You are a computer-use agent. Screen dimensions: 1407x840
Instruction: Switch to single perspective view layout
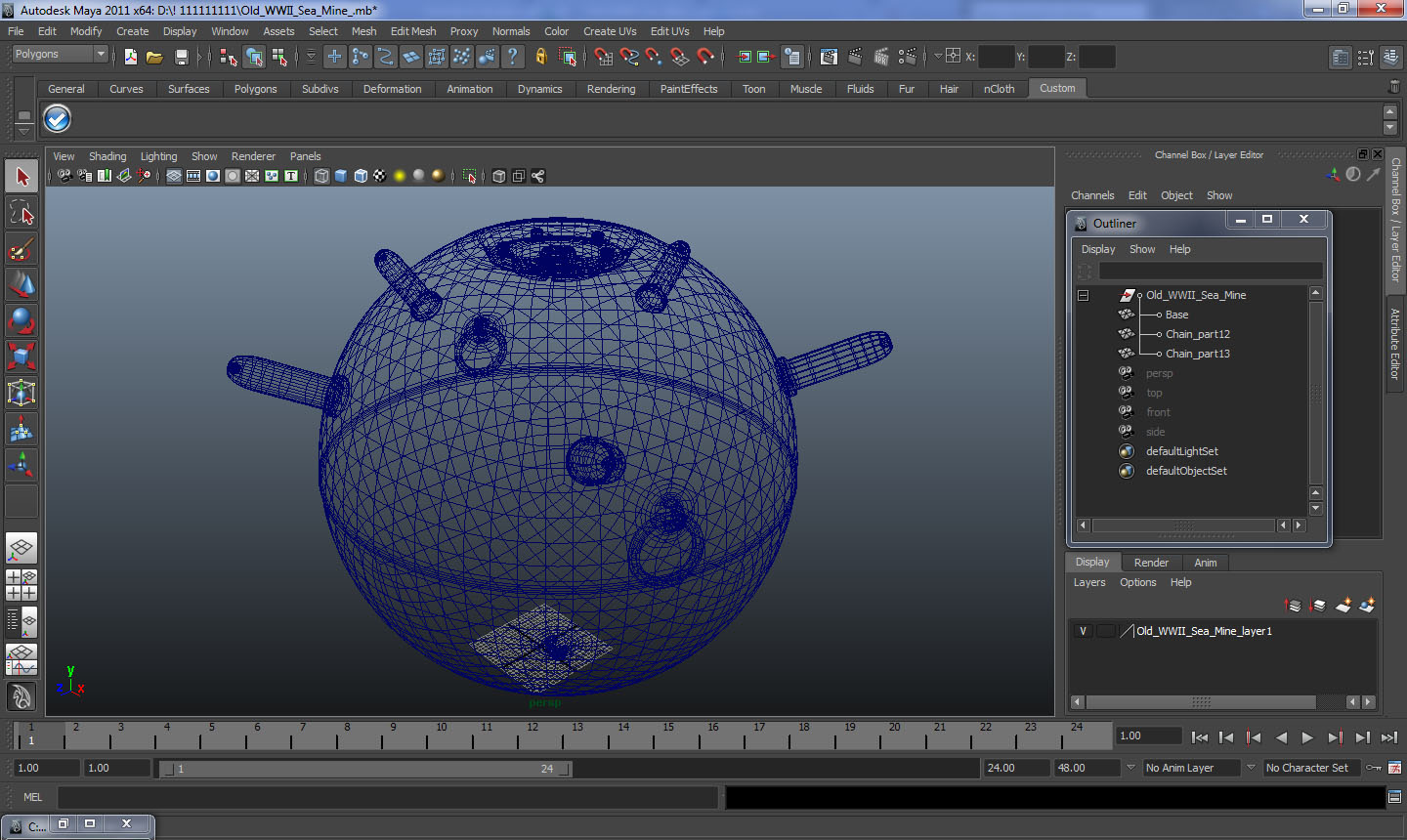(x=21, y=548)
